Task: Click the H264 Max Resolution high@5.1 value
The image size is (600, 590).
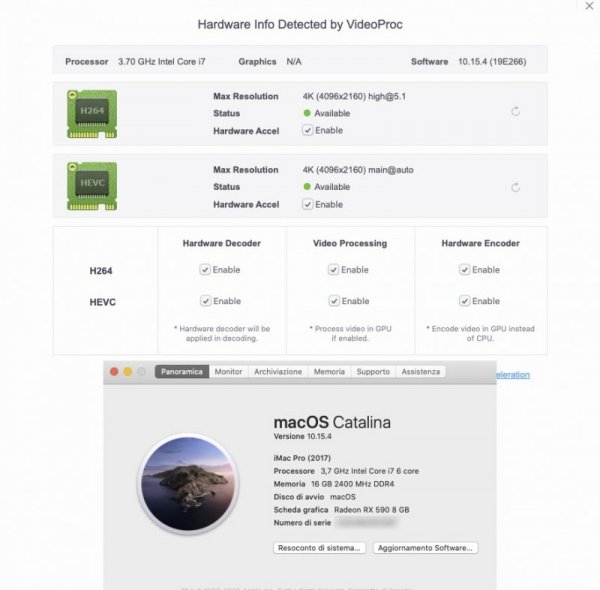Action: 354,96
